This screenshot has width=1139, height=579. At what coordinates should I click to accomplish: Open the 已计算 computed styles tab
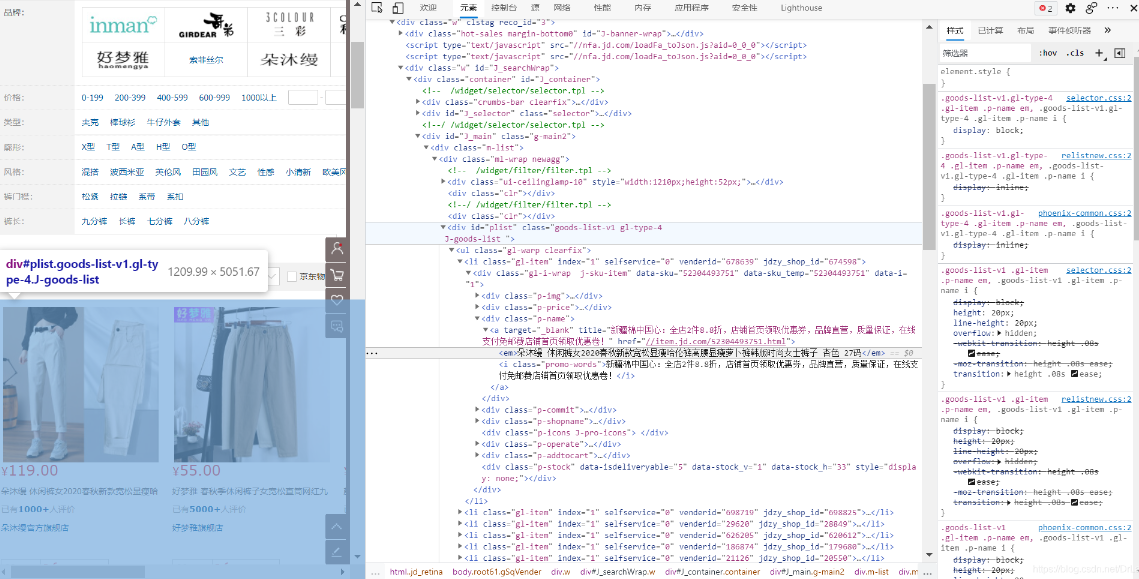click(990, 30)
